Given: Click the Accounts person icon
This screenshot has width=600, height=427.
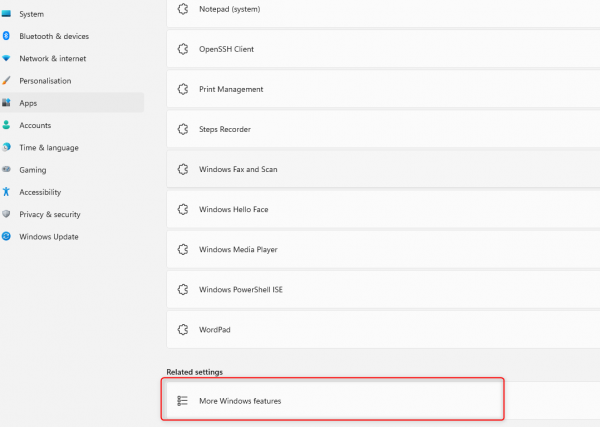Looking at the screenshot, I should 7,125.
